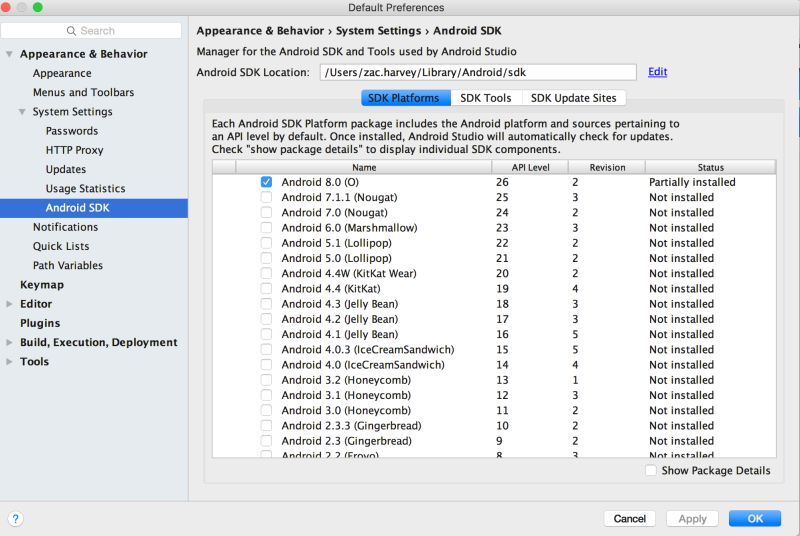This screenshot has height=536, width=800.
Task: Click the 'Android 3.2 (Honeycomb)' row name
Action: [346, 380]
